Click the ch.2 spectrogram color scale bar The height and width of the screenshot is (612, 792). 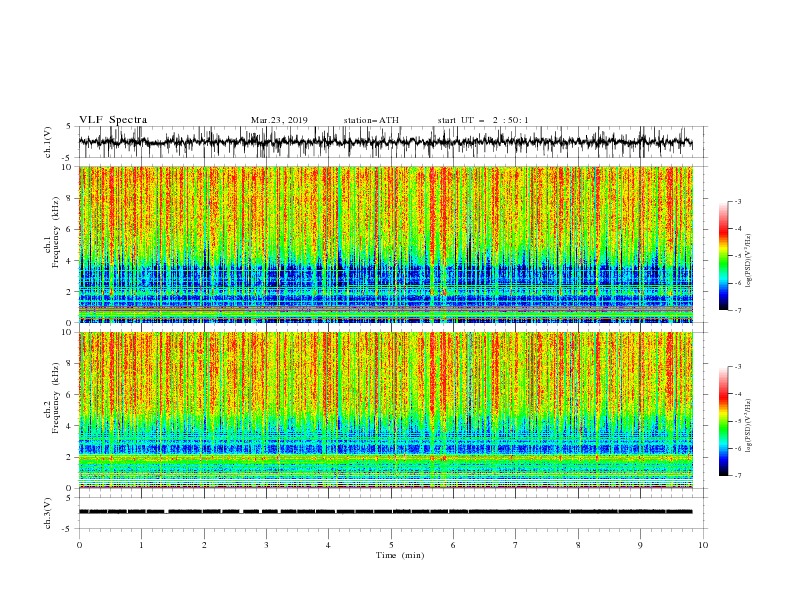[x=723, y=421]
